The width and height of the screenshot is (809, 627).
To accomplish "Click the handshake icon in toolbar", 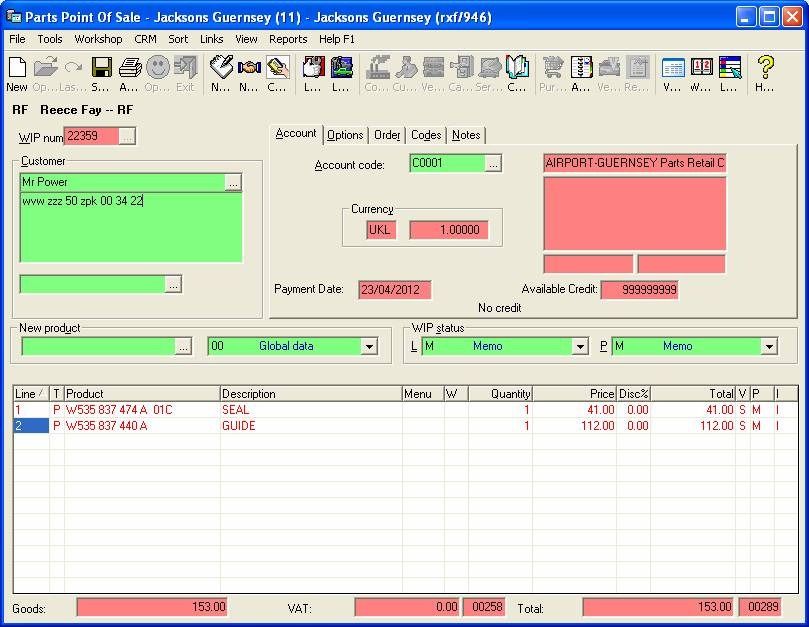I will click(x=249, y=68).
